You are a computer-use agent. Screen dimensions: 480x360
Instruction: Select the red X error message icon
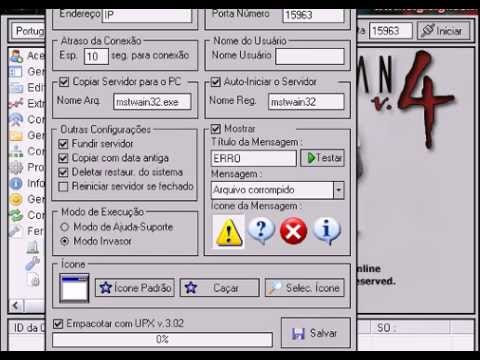click(293, 231)
